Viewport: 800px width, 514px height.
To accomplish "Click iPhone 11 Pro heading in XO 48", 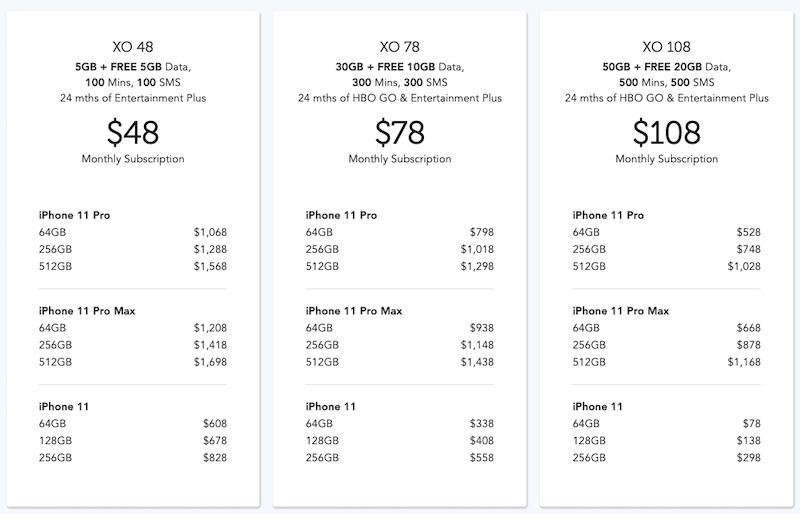I will tap(76, 215).
